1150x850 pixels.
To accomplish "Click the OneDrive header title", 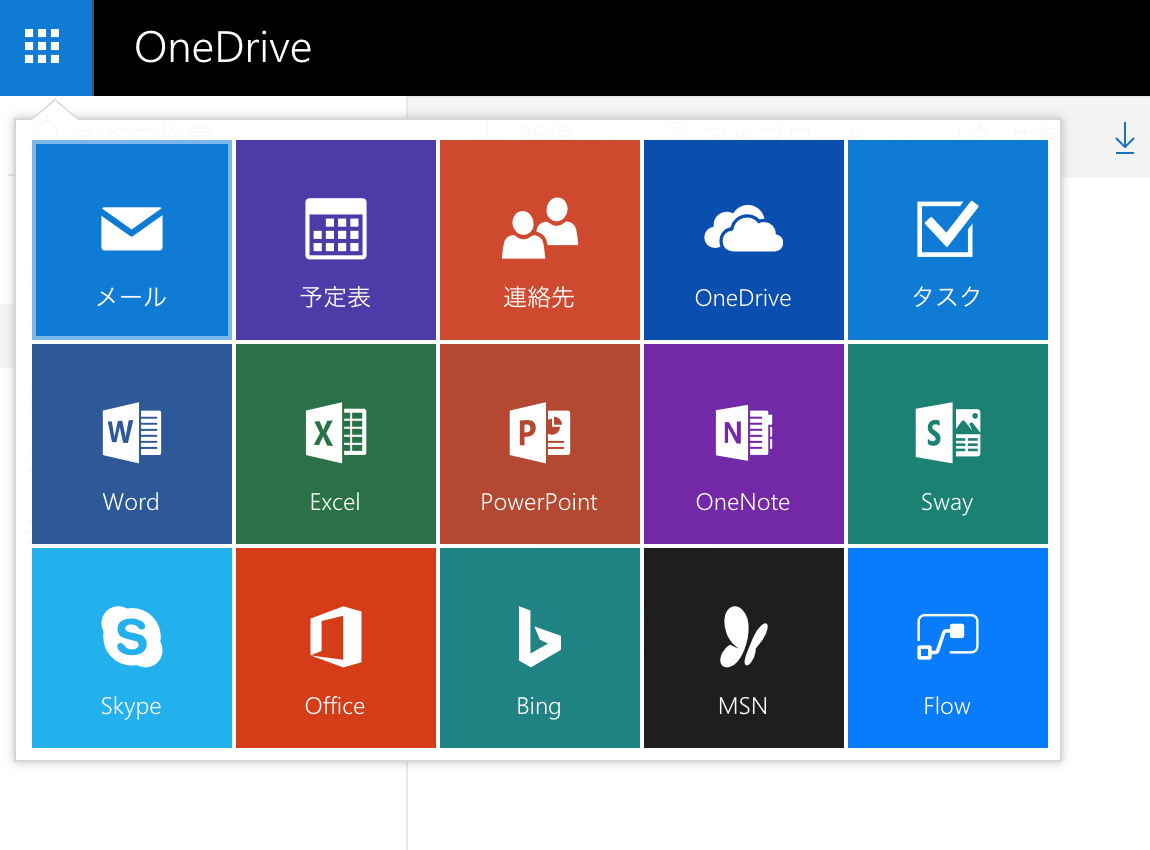I will [223, 48].
